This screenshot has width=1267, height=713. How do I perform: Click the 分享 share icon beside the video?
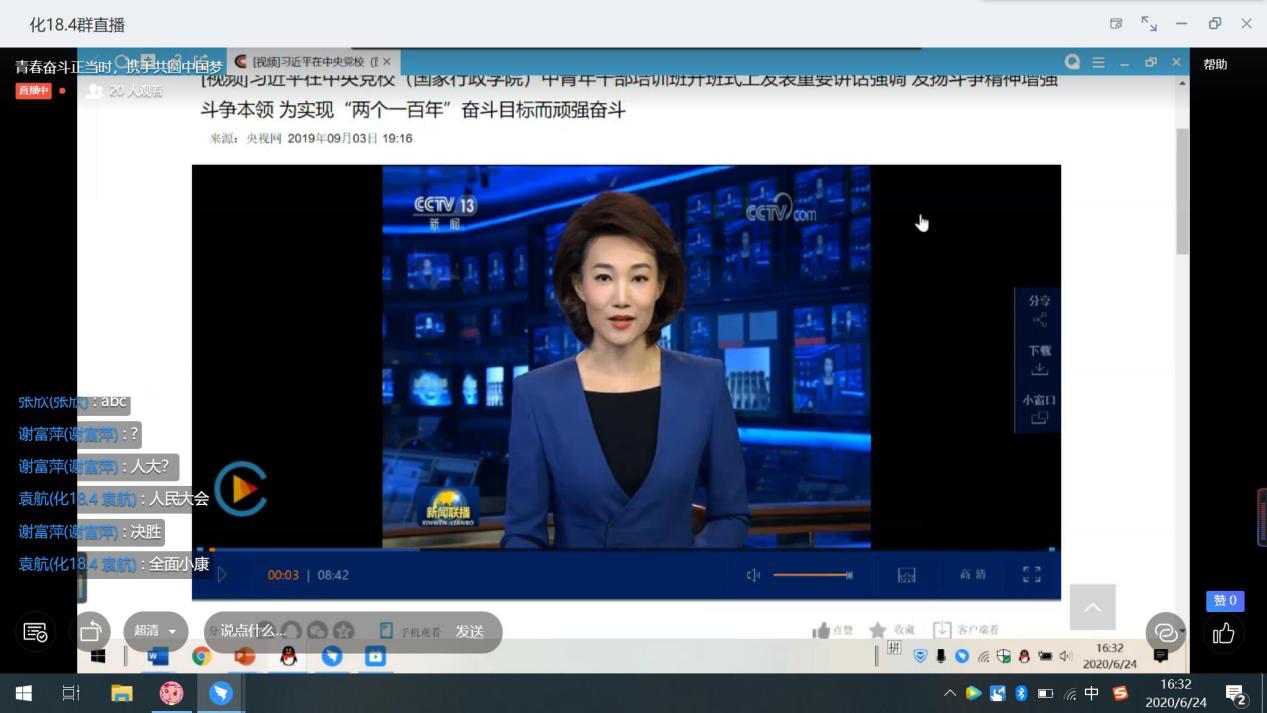click(1040, 310)
